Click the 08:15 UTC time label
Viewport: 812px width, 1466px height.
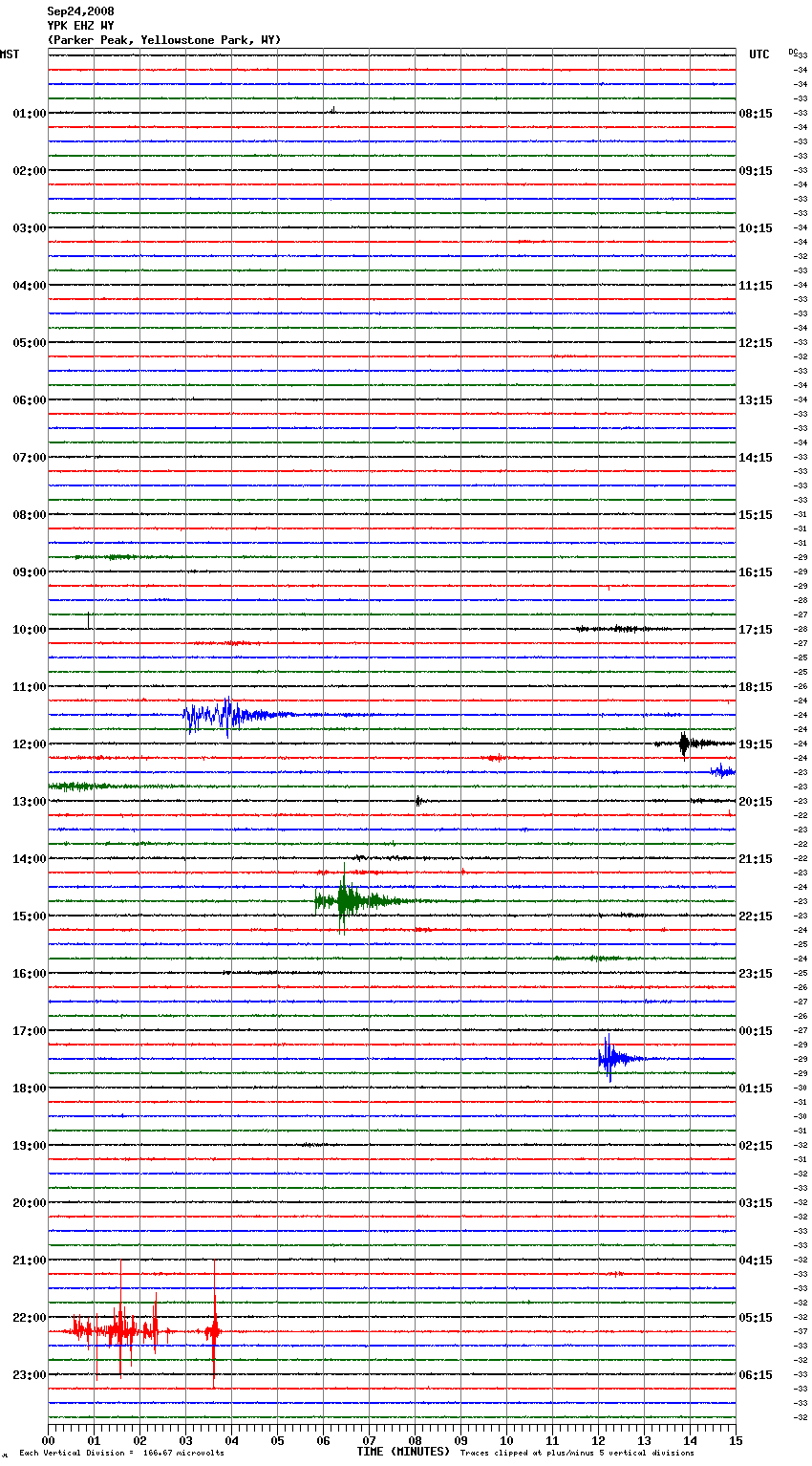click(756, 114)
